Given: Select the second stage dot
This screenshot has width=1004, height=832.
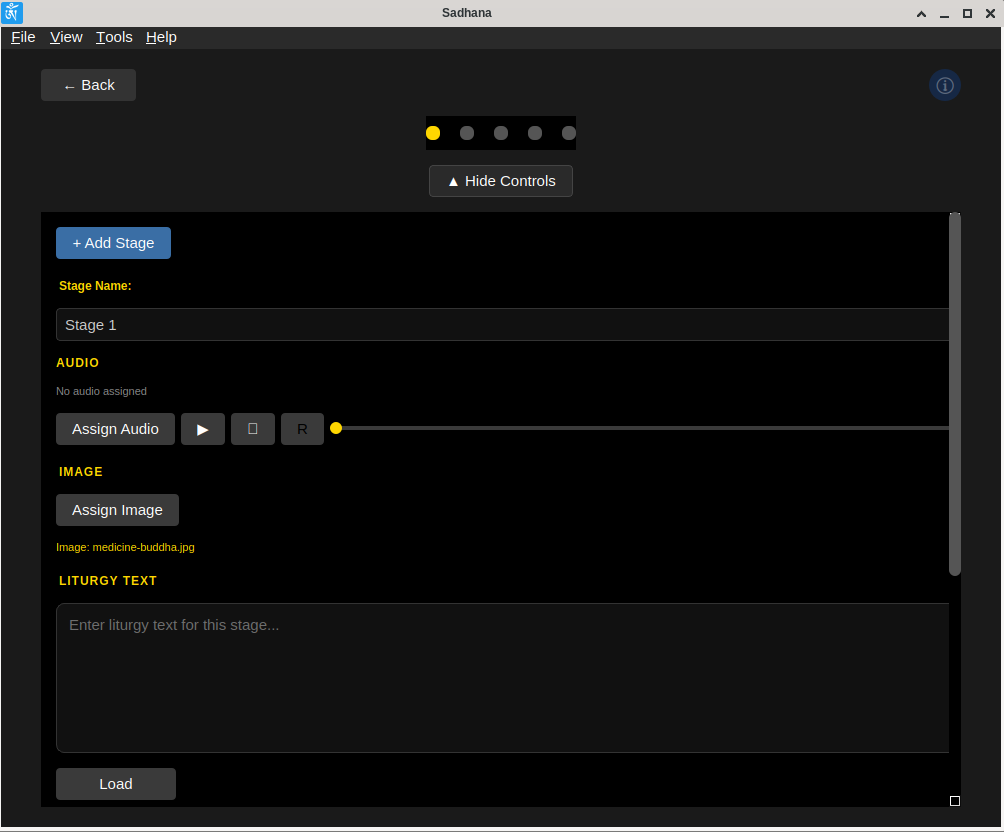Looking at the screenshot, I should (467, 133).
